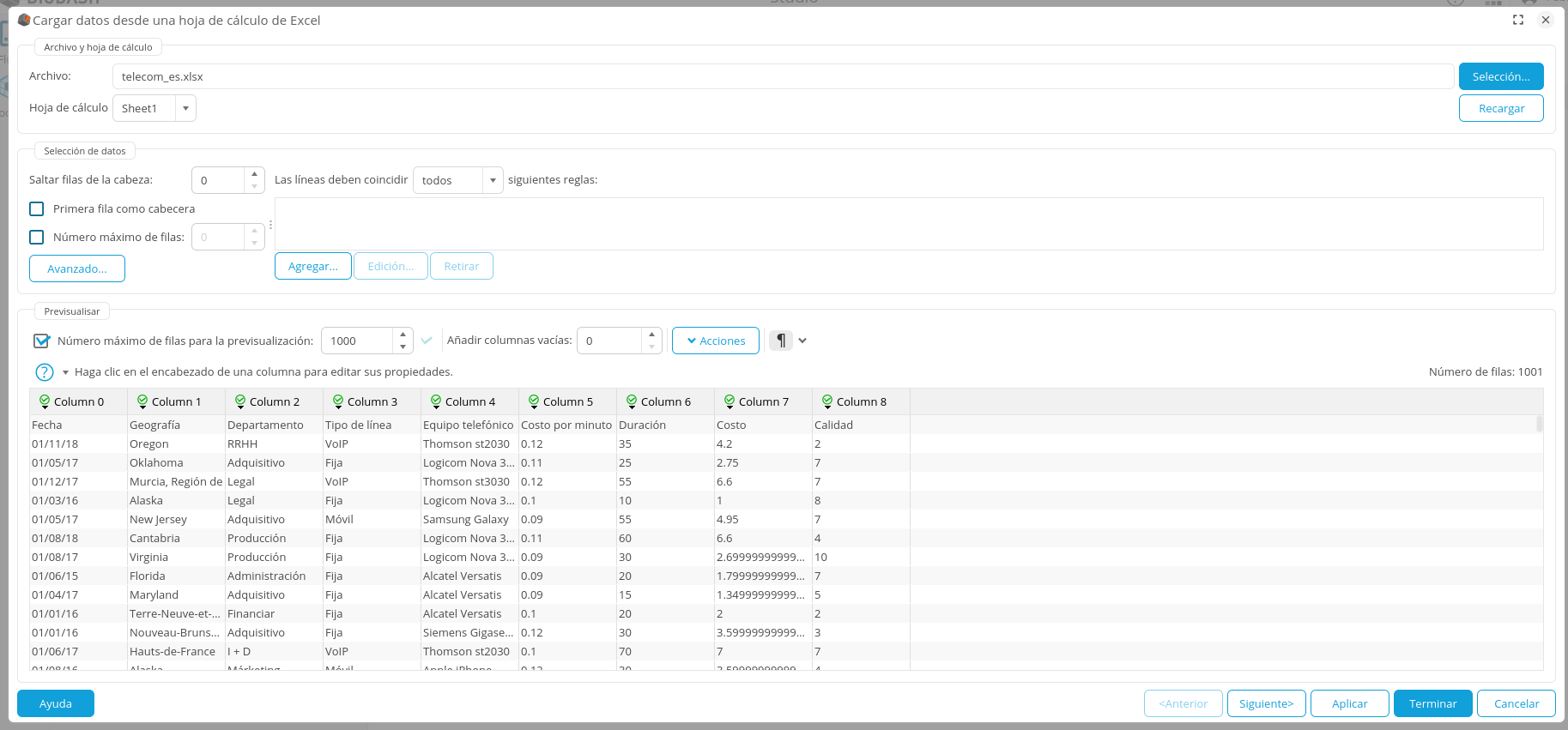The width and height of the screenshot is (1568, 730).
Task: Uncheck the preview max rows checkbox
Action: (41, 341)
